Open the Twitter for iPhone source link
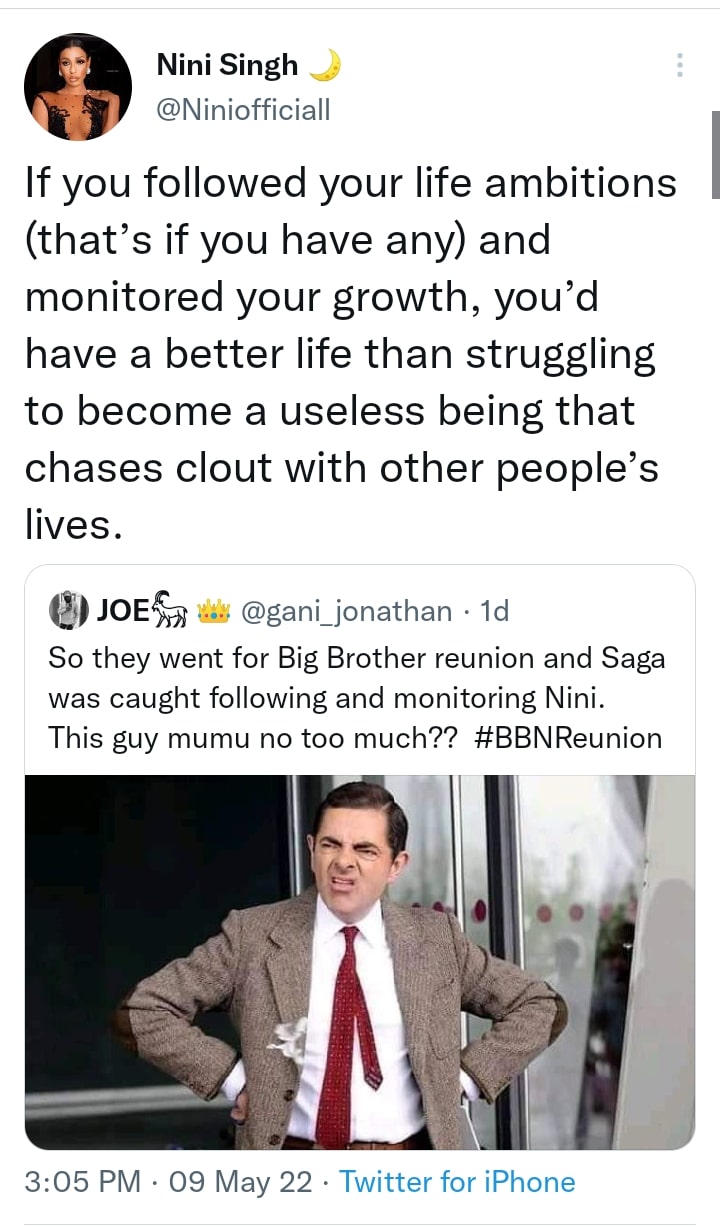This screenshot has height=1227, width=720. 457,1181
